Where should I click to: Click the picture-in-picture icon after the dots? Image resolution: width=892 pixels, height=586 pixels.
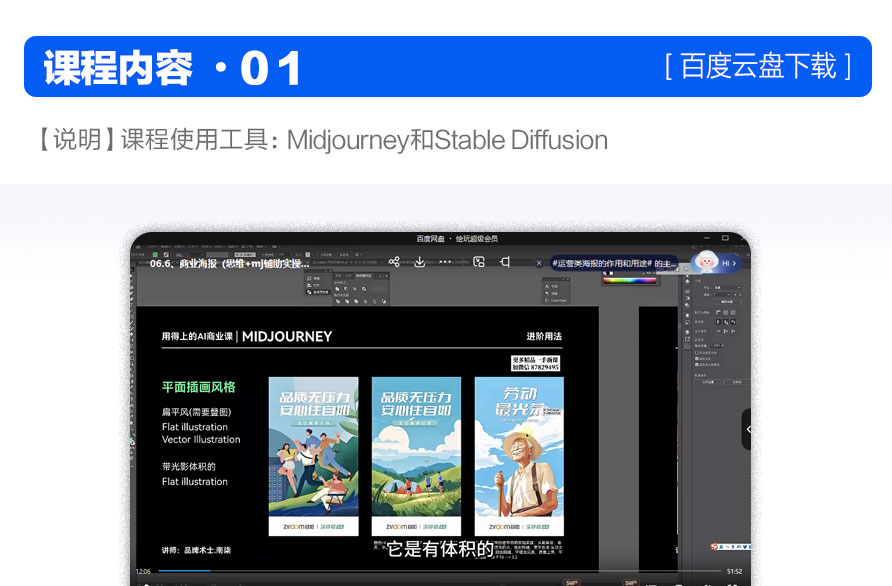[x=479, y=262]
